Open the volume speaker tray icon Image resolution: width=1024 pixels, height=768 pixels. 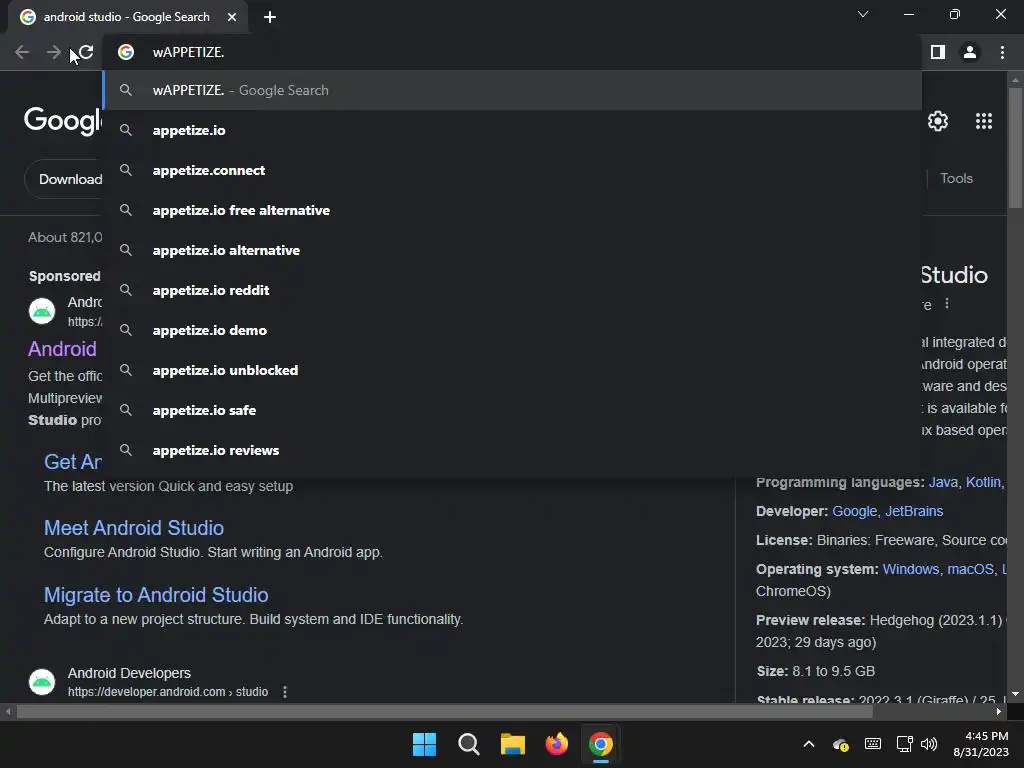click(929, 744)
